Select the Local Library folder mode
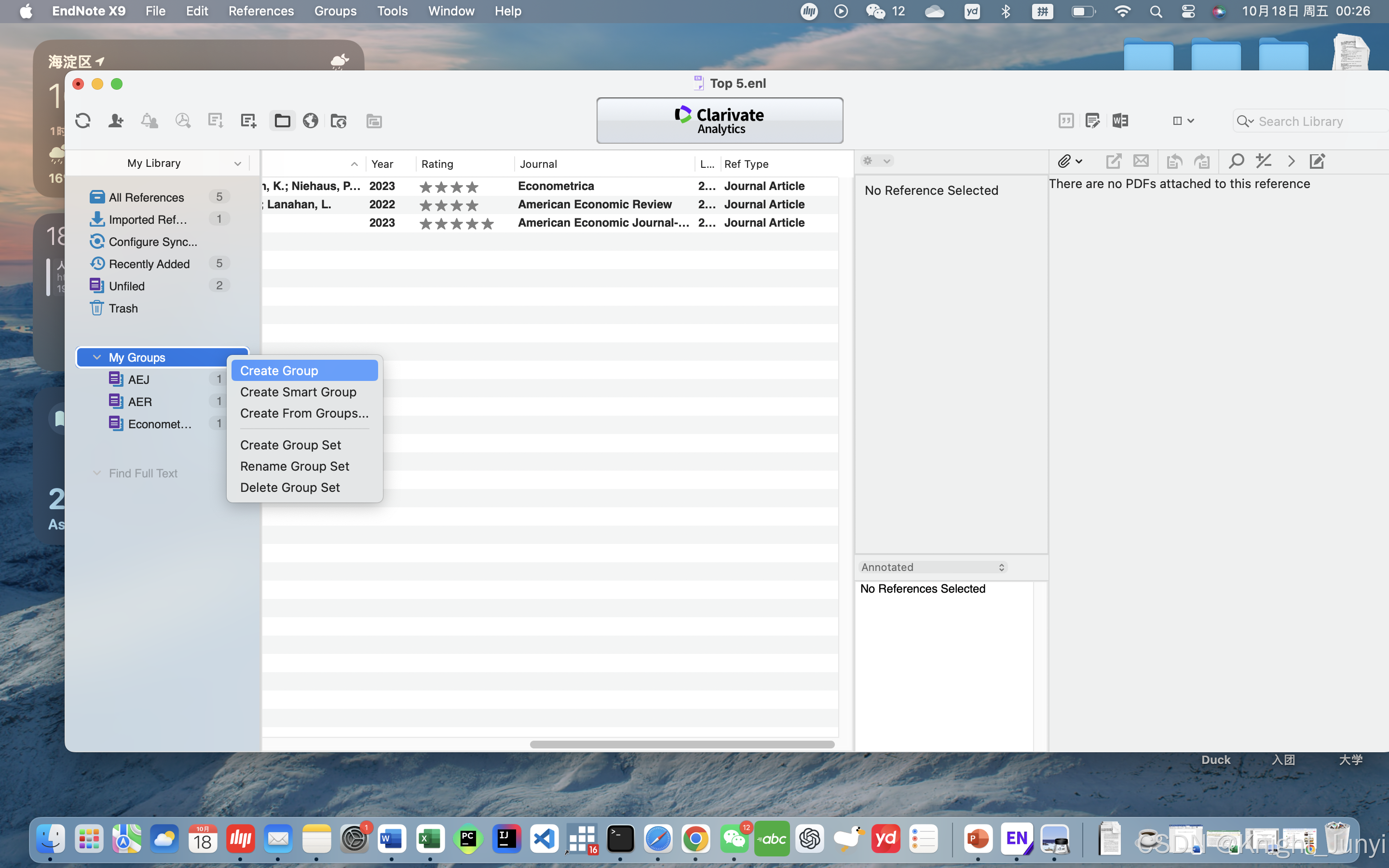 [283, 121]
